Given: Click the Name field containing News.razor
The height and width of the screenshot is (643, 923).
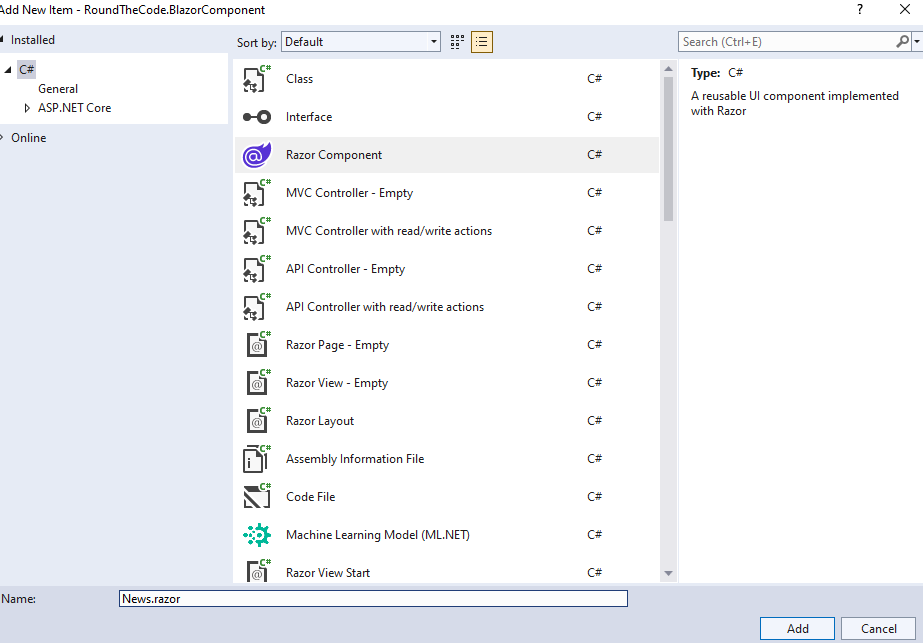Looking at the screenshot, I should coord(373,599).
